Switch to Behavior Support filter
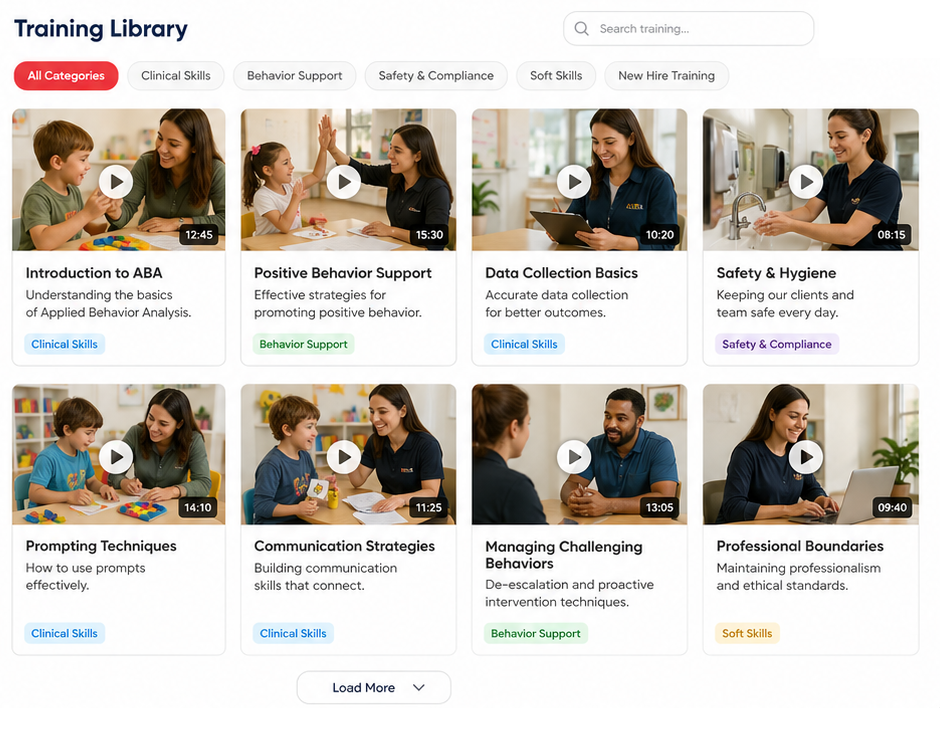Screen dimensions: 940x732 point(294,76)
